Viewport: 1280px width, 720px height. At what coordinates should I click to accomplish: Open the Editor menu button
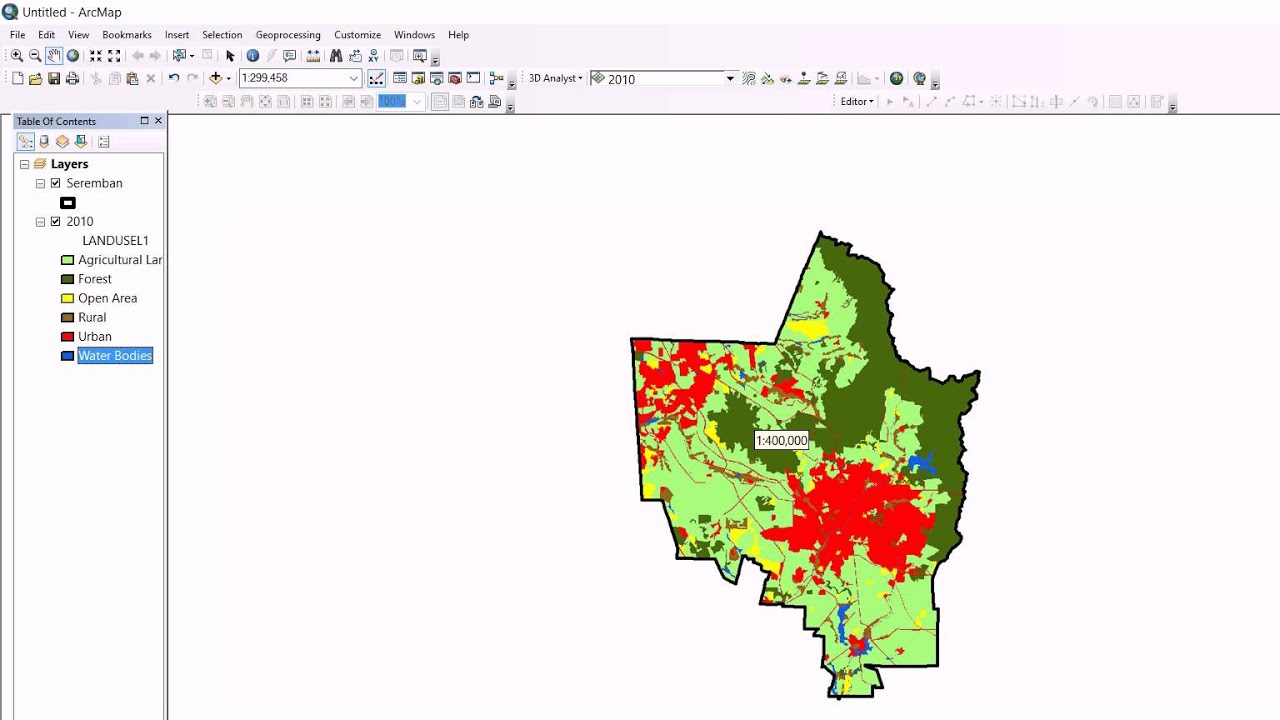(x=857, y=101)
